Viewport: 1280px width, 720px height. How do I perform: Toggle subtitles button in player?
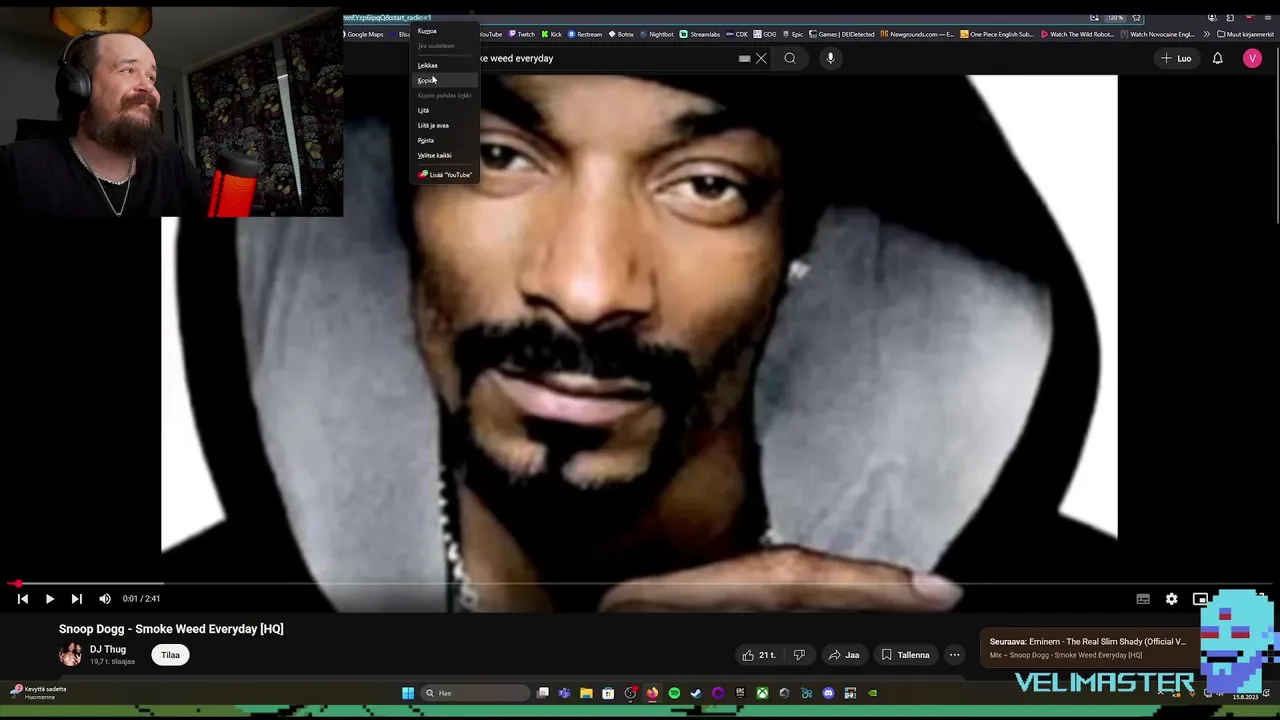click(1143, 599)
